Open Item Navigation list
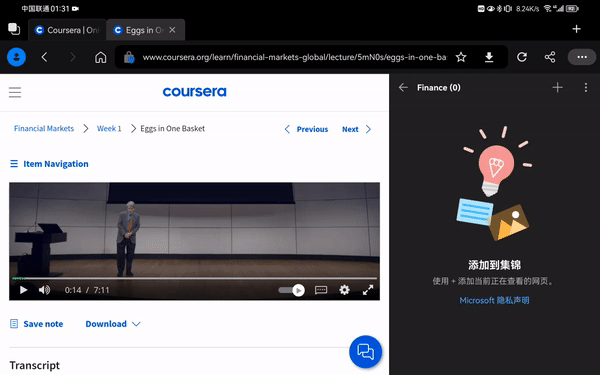The height and width of the screenshot is (375, 600). [49, 164]
